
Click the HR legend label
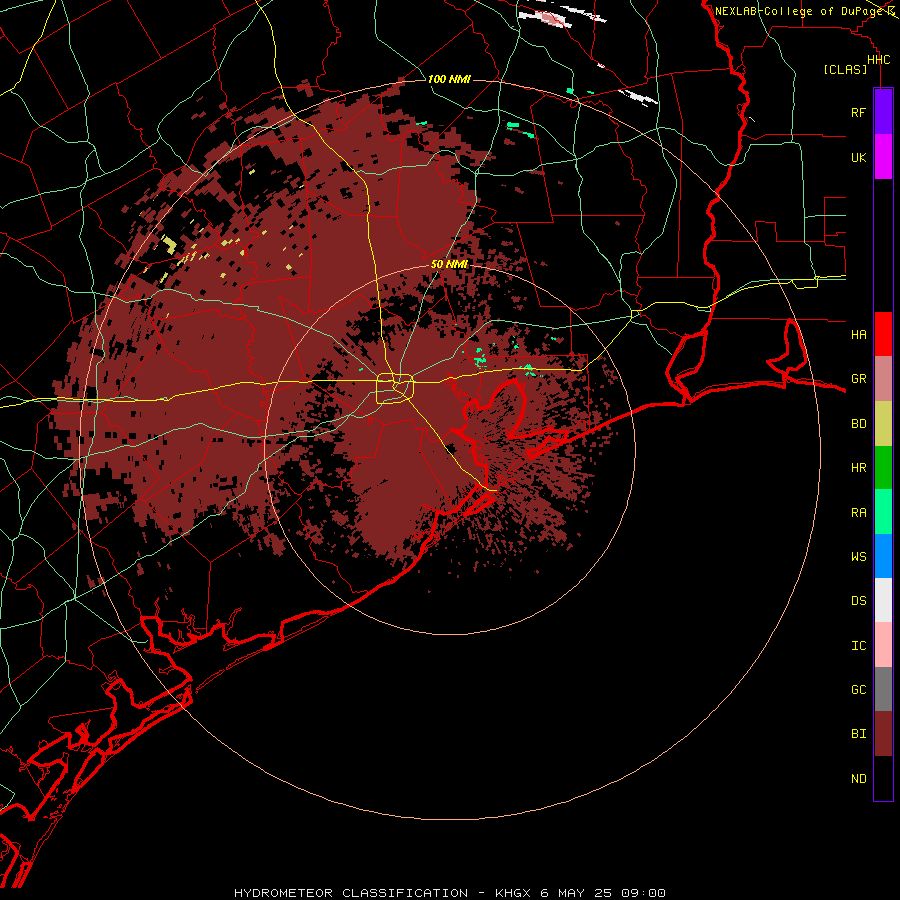coord(858,468)
